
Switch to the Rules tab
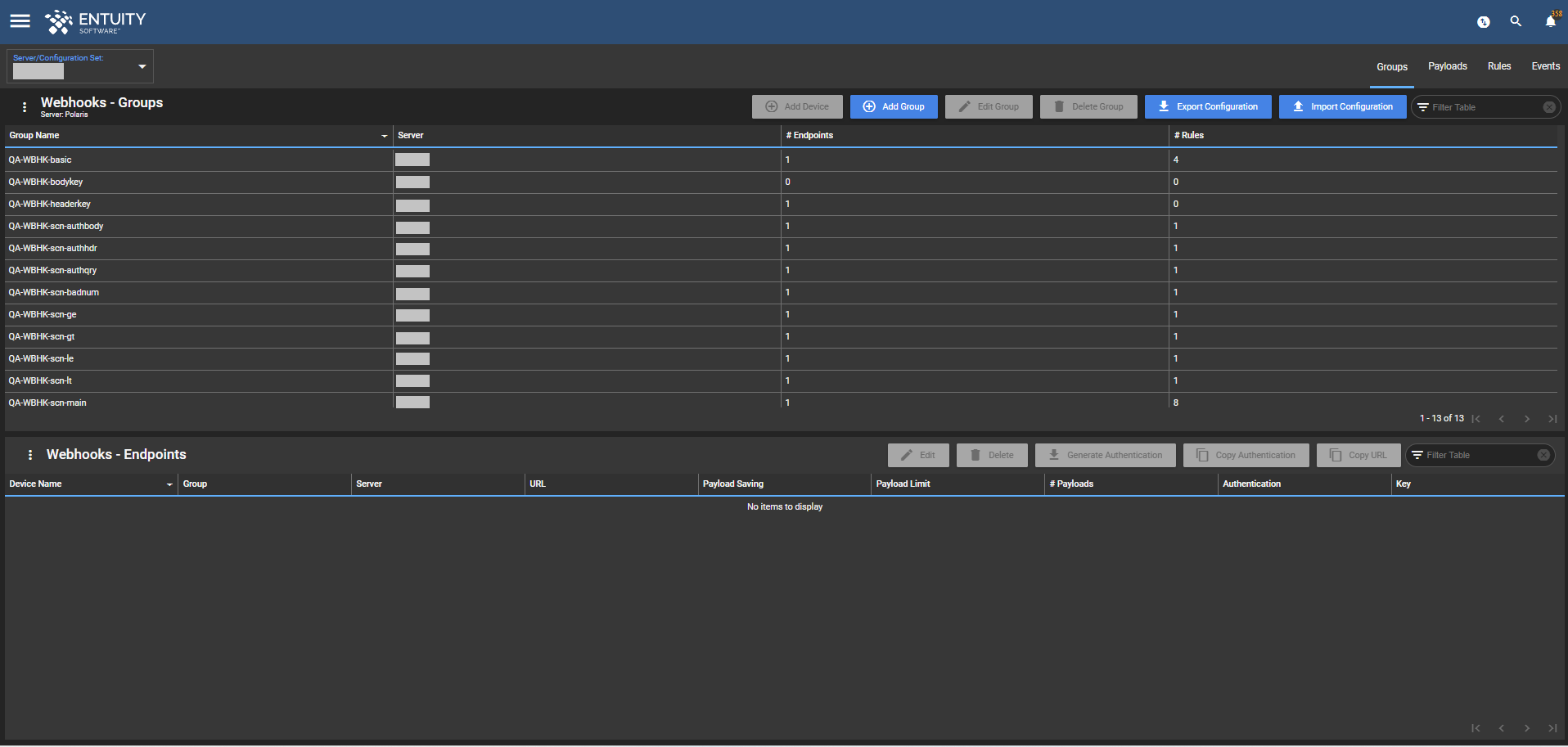[x=1498, y=66]
